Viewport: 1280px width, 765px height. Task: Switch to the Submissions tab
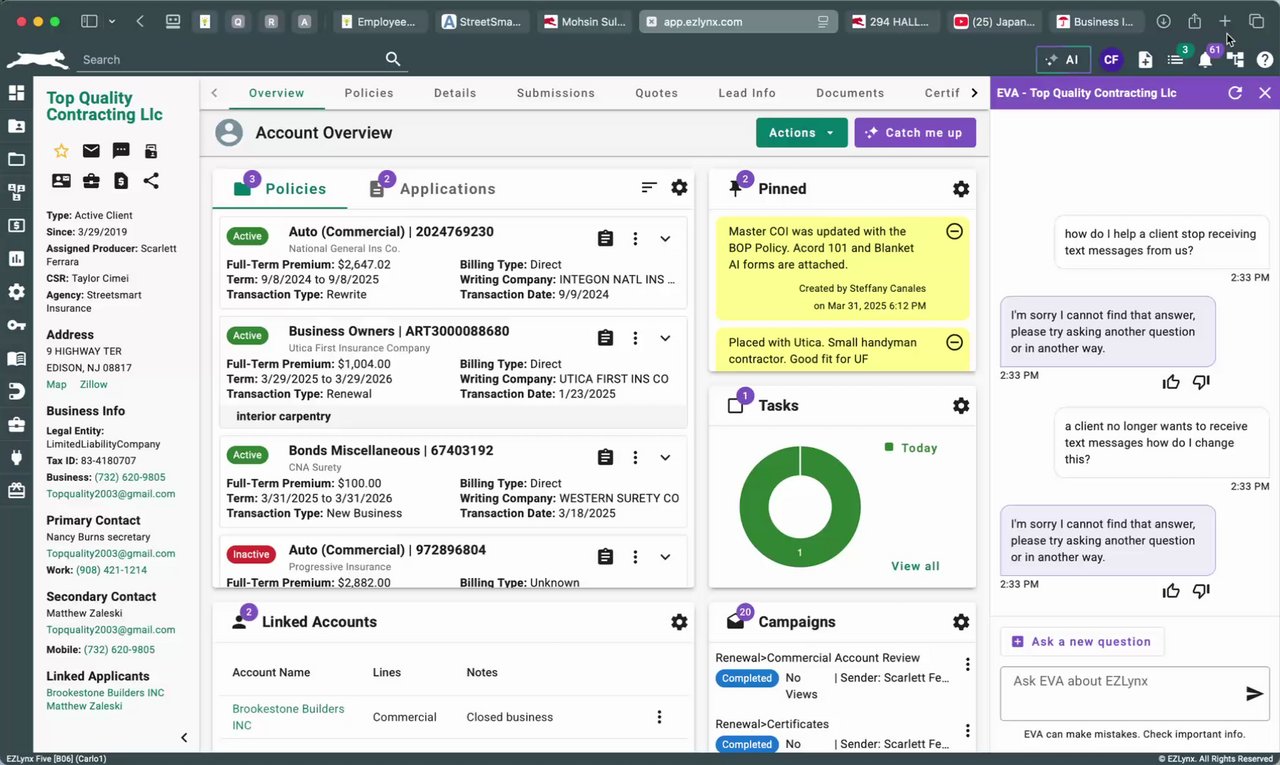pyautogui.click(x=556, y=93)
